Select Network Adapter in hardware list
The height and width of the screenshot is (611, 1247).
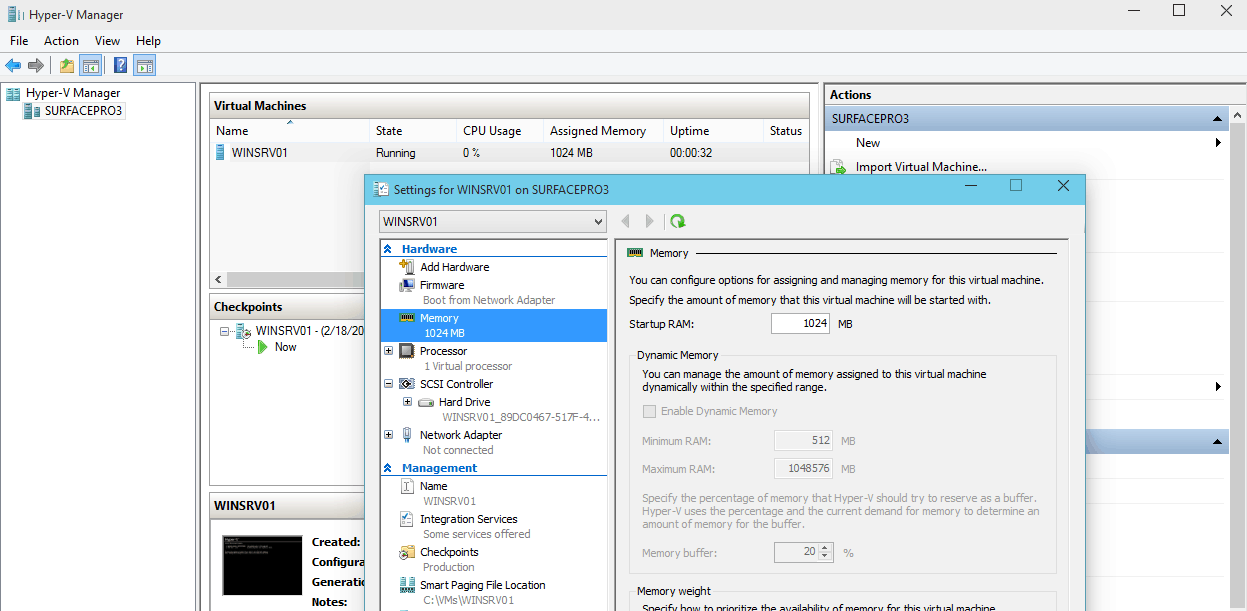[x=461, y=435]
